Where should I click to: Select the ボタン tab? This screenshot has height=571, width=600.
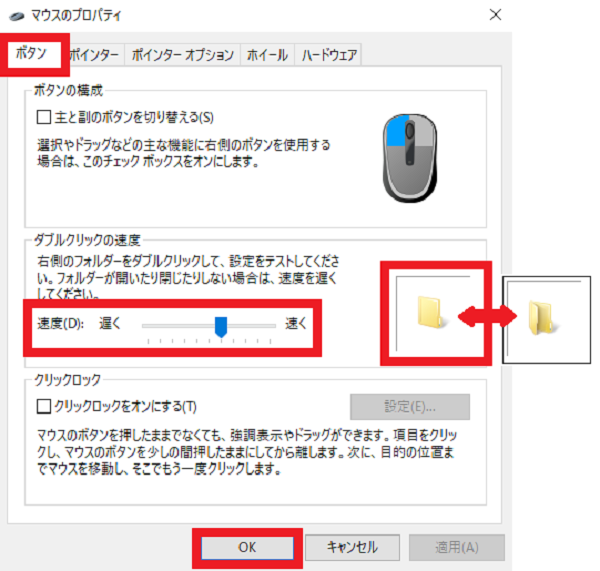[31, 53]
